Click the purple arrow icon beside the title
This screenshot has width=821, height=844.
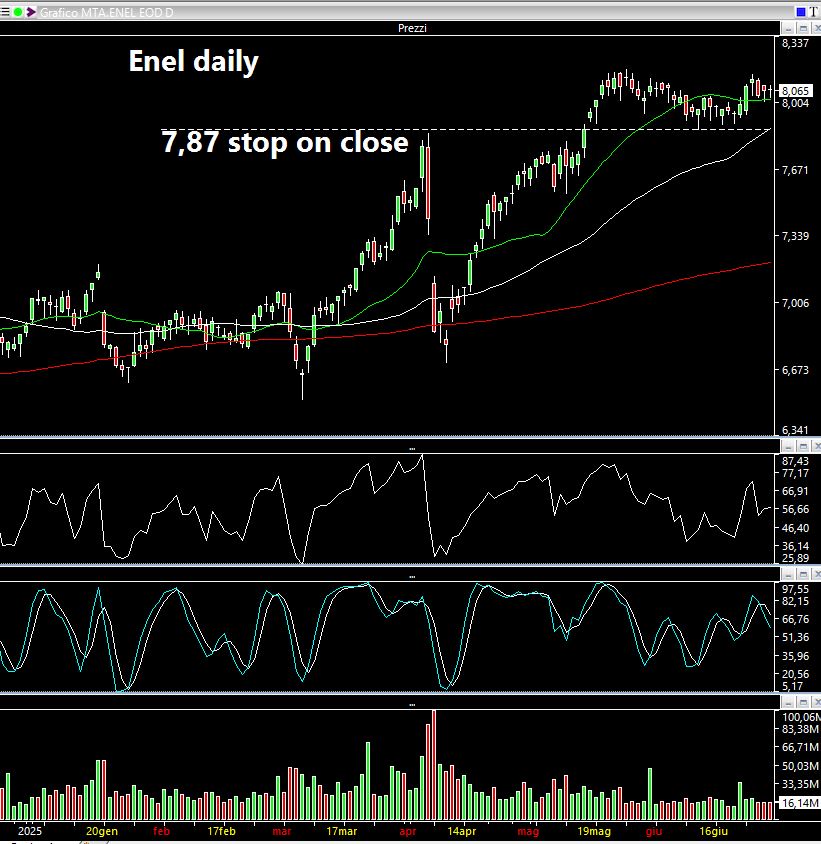[x=31, y=11]
